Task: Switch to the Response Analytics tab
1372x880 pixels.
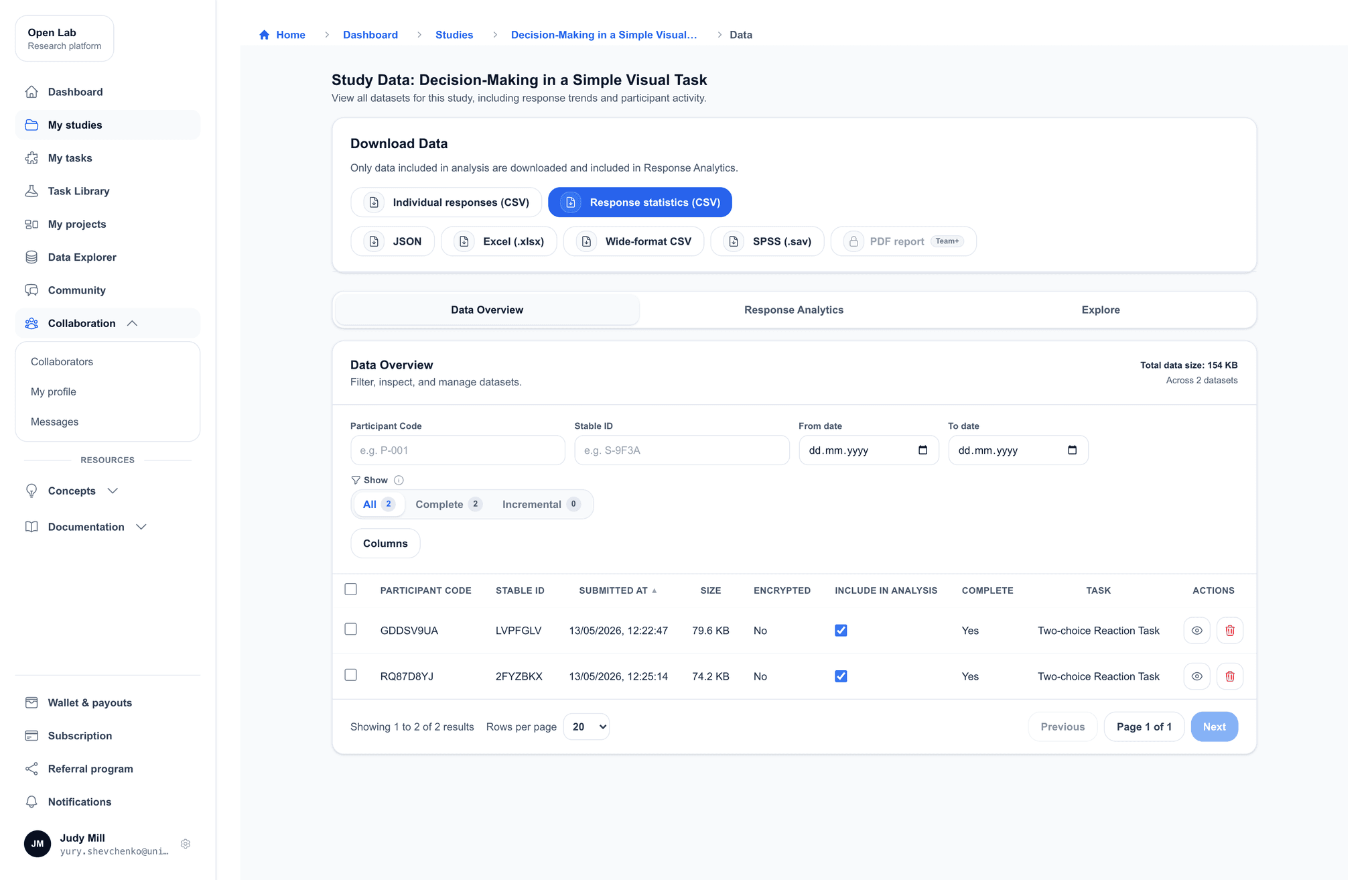Action: click(x=793, y=310)
